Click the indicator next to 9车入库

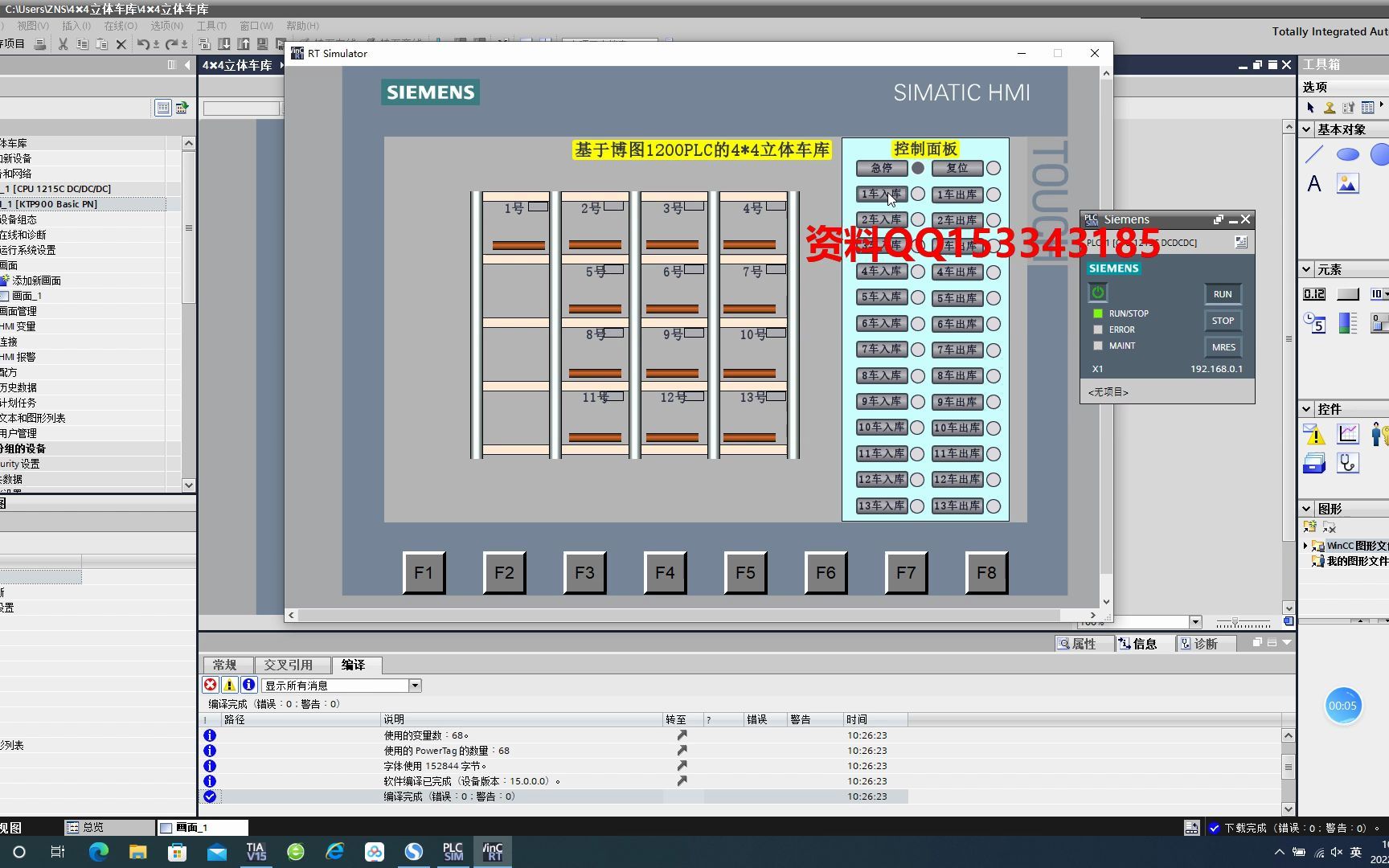(918, 402)
